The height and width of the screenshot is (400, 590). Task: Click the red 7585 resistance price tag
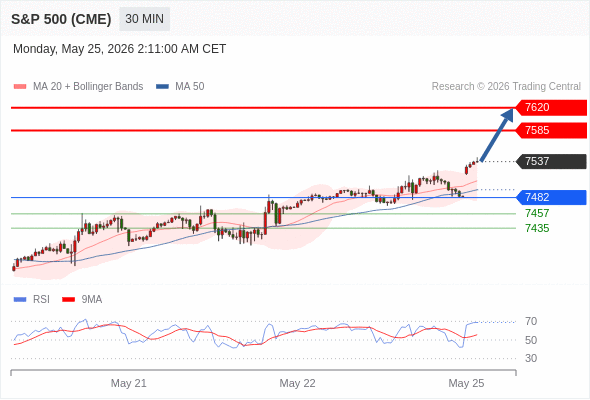pos(551,131)
